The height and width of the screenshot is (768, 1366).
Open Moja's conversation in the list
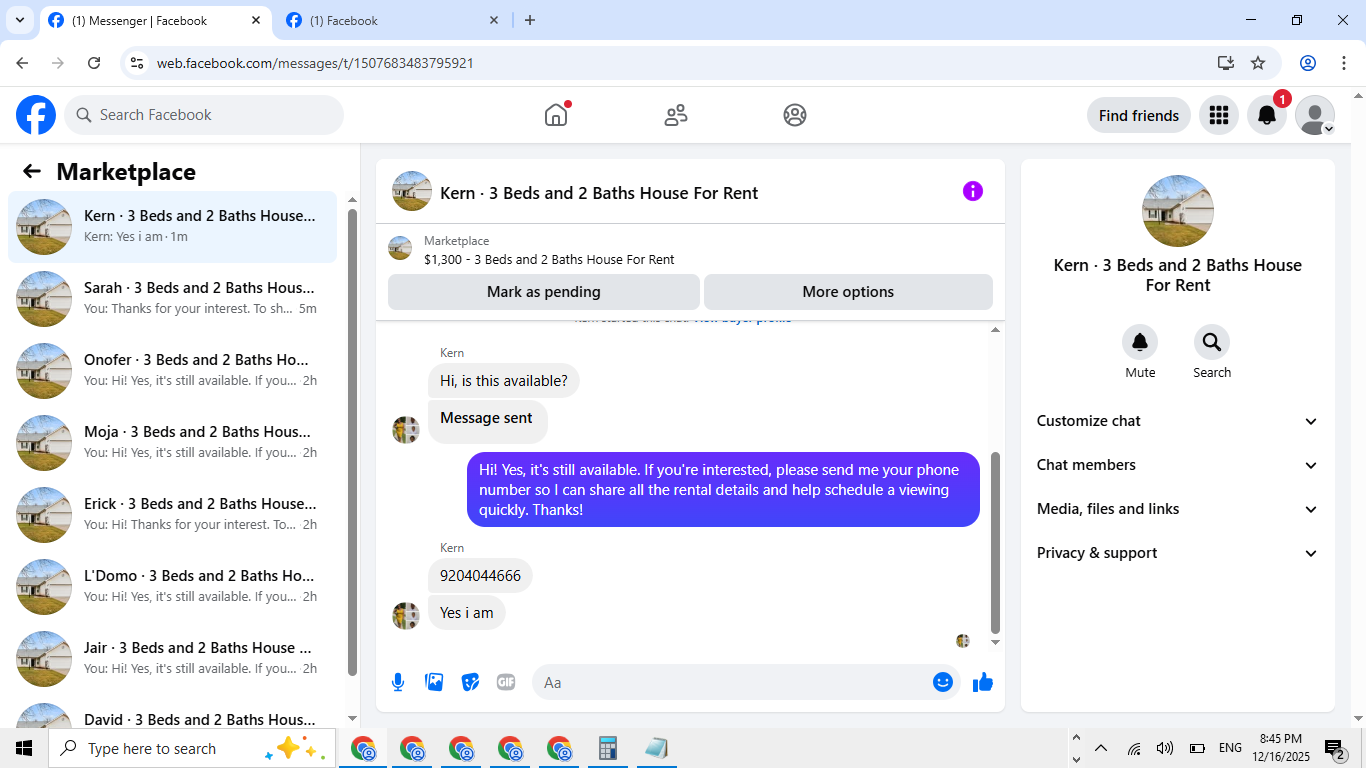[172, 443]
